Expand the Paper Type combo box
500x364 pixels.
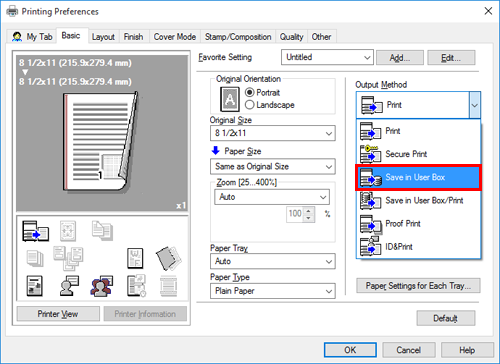click(x=273, y=291)
